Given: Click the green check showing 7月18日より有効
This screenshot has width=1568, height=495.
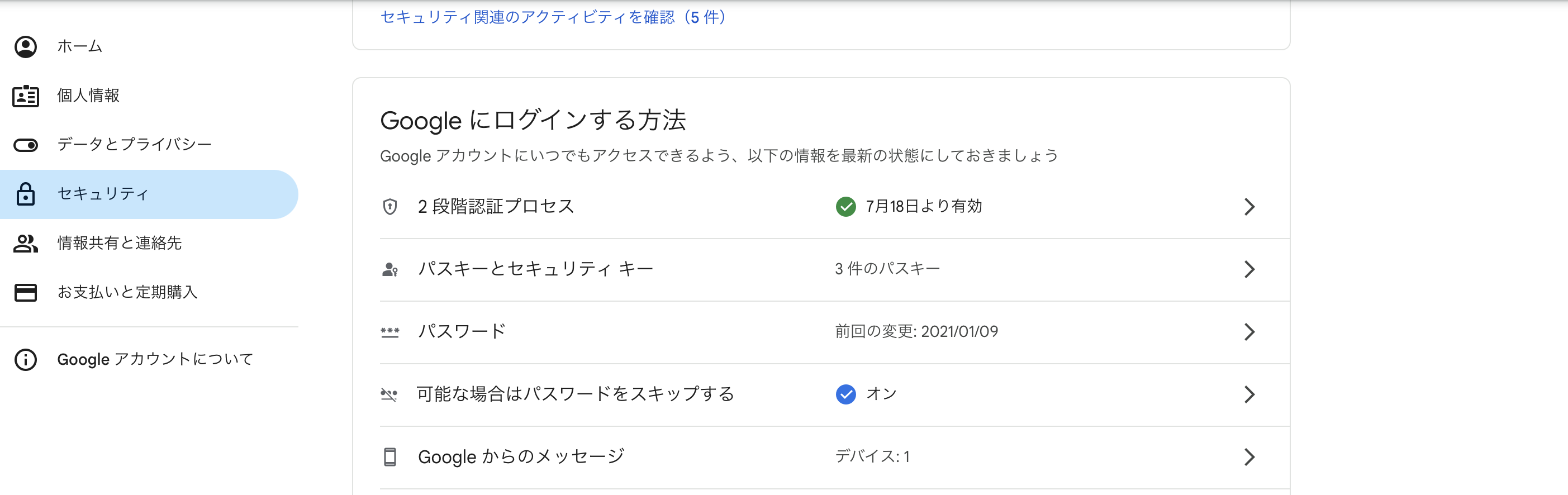Looking at the screenshot, I should click(846, 206).
